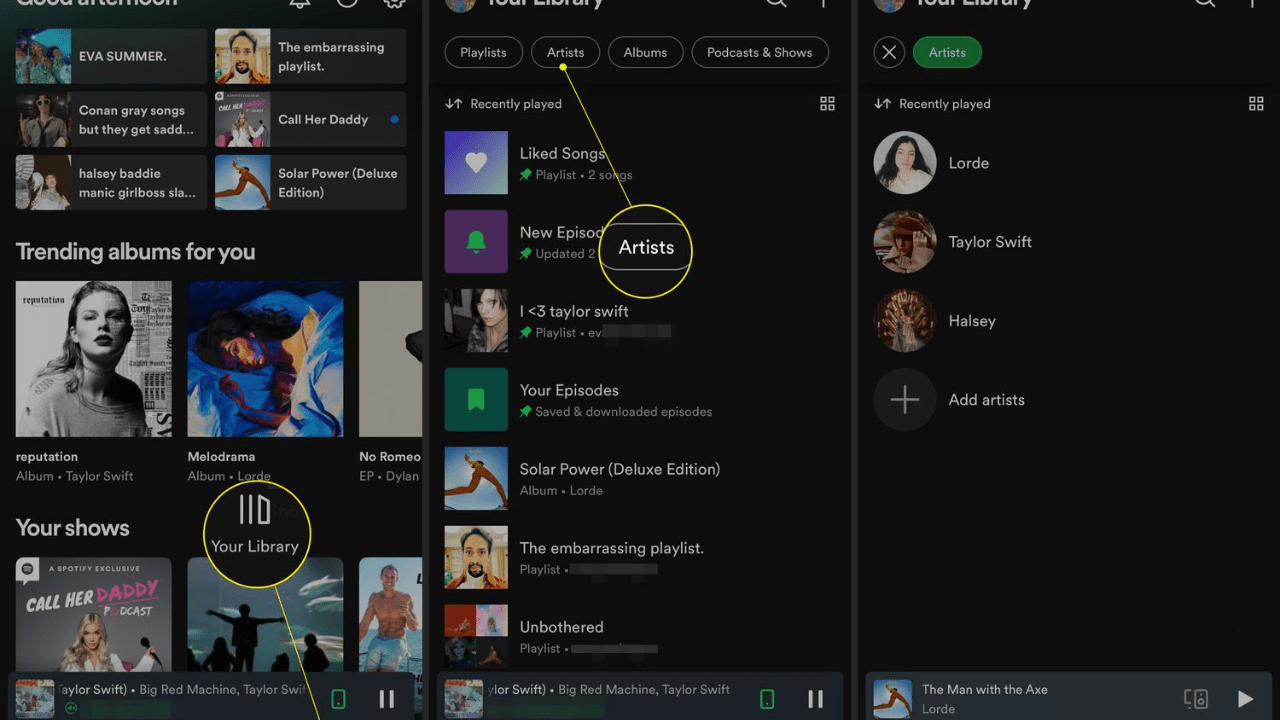Open connect-to-device icon in right screen bar
Screen dimensions: 1280x720
point(1195,699)
